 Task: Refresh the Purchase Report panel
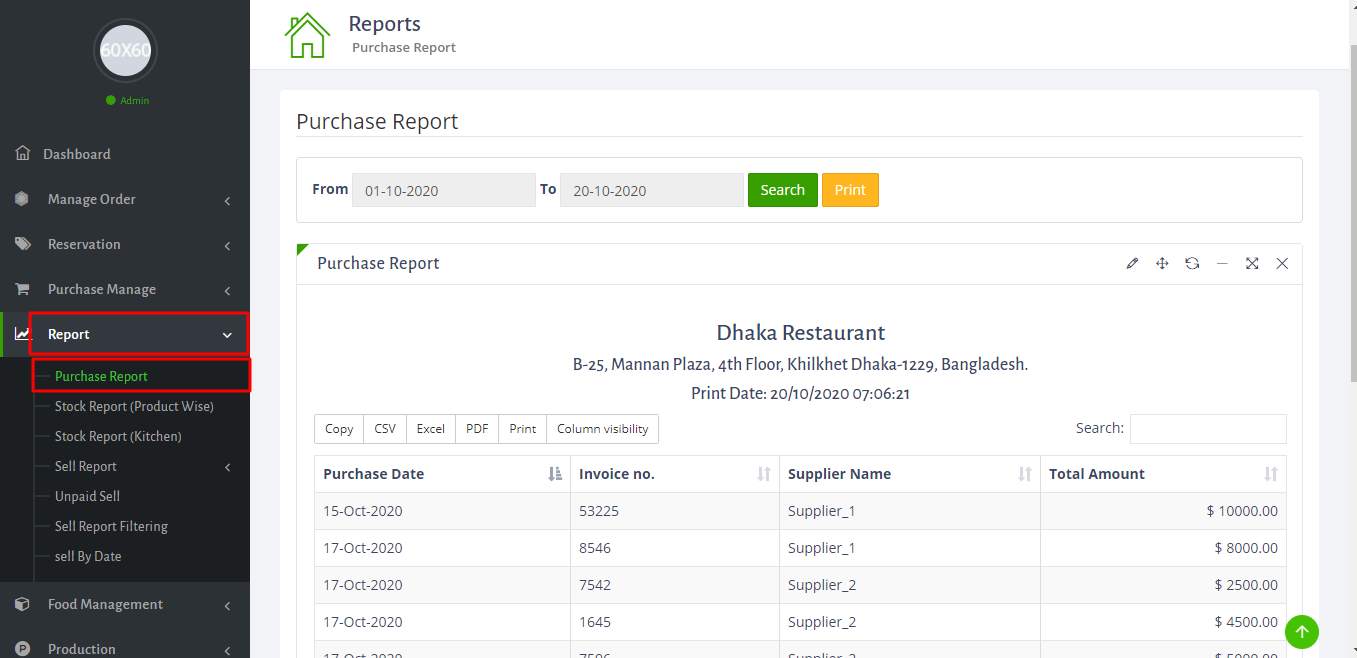coord(1192,263)
